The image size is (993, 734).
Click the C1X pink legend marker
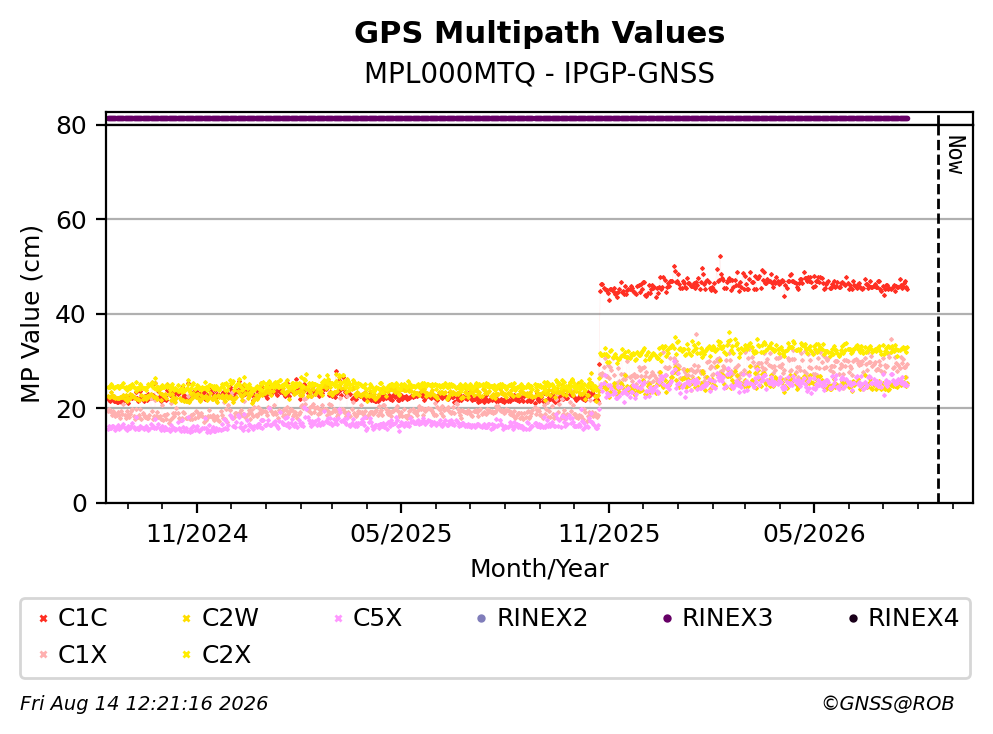[43, 655]
